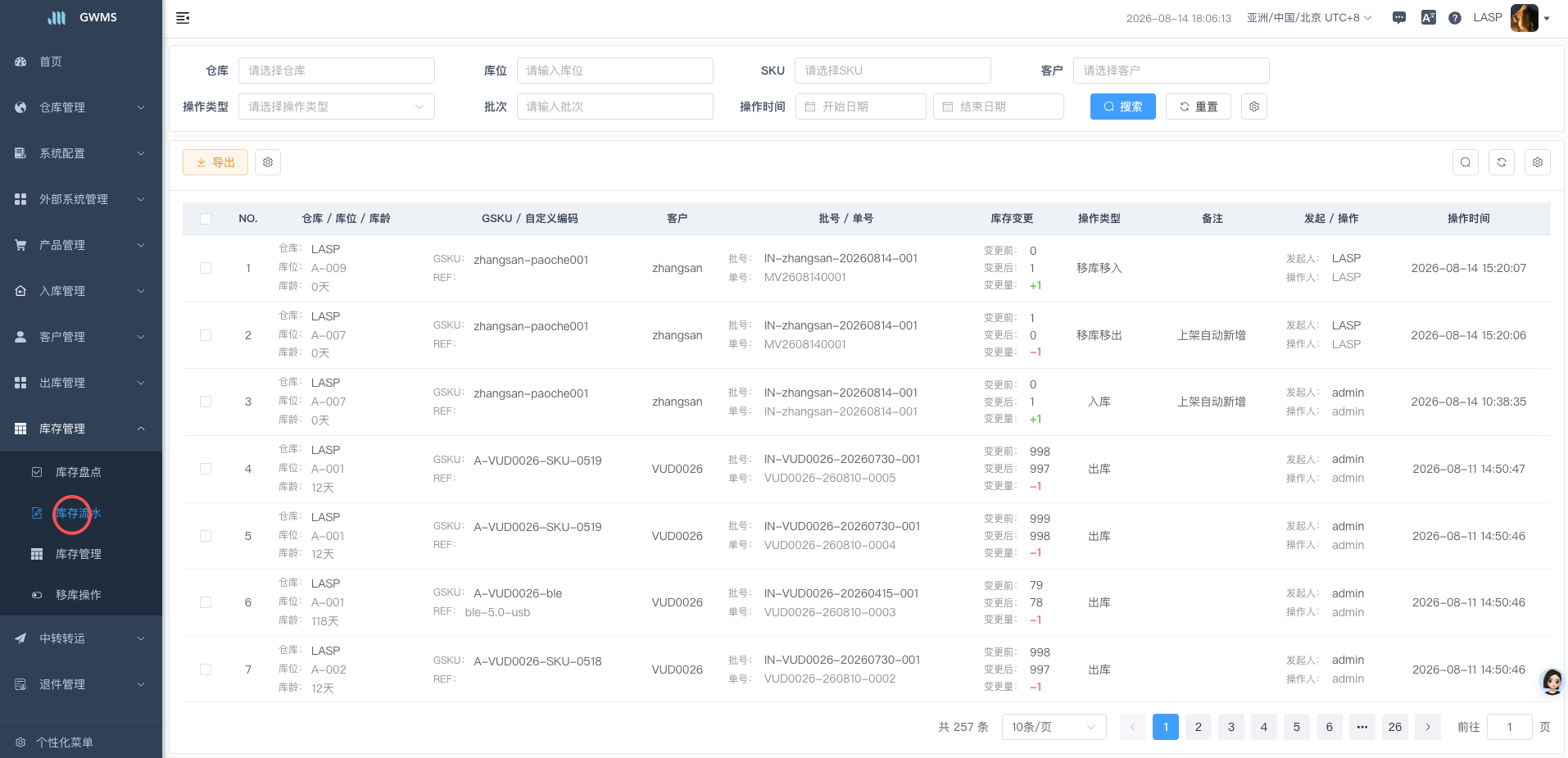Click the blue 搜索 button
1568x758 pixels.
coord(1123,107)
